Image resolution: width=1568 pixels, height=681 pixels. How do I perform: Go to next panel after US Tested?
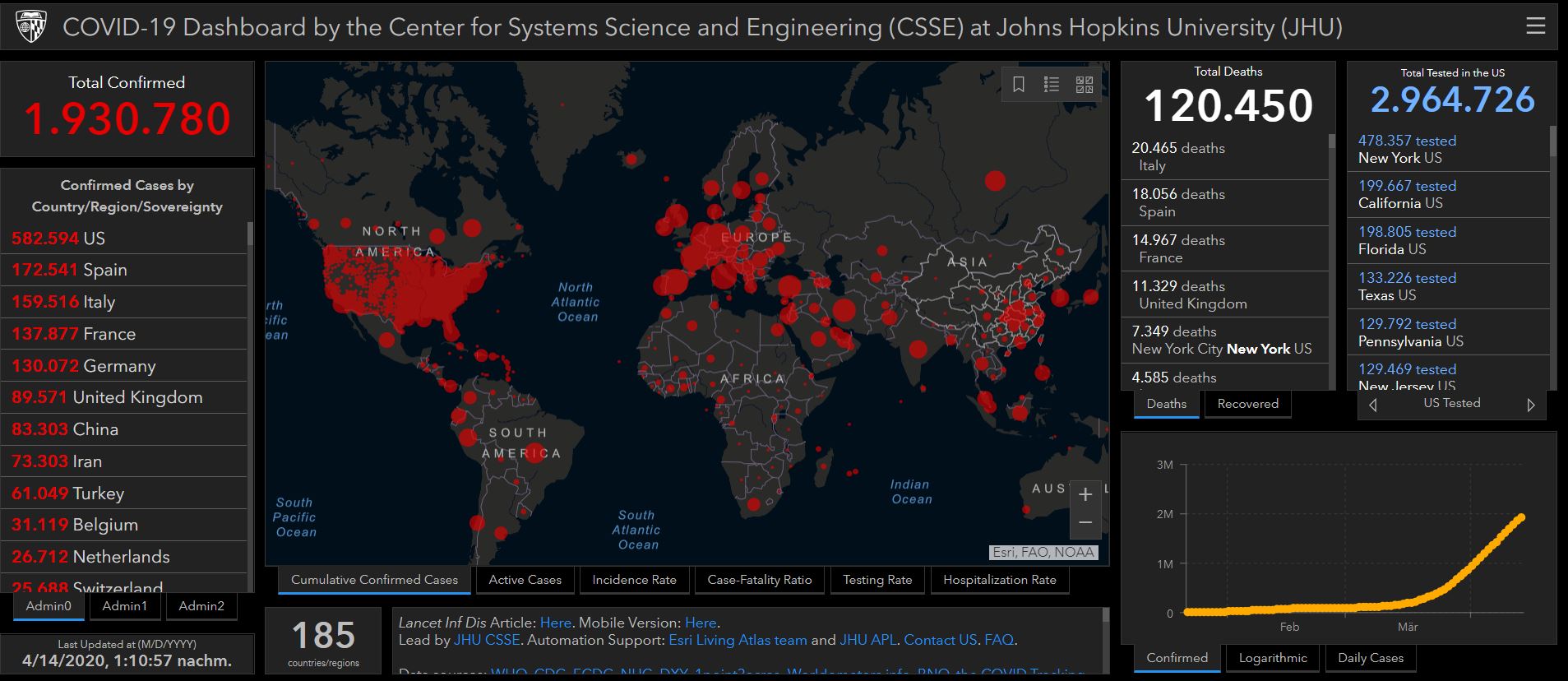1530,405
